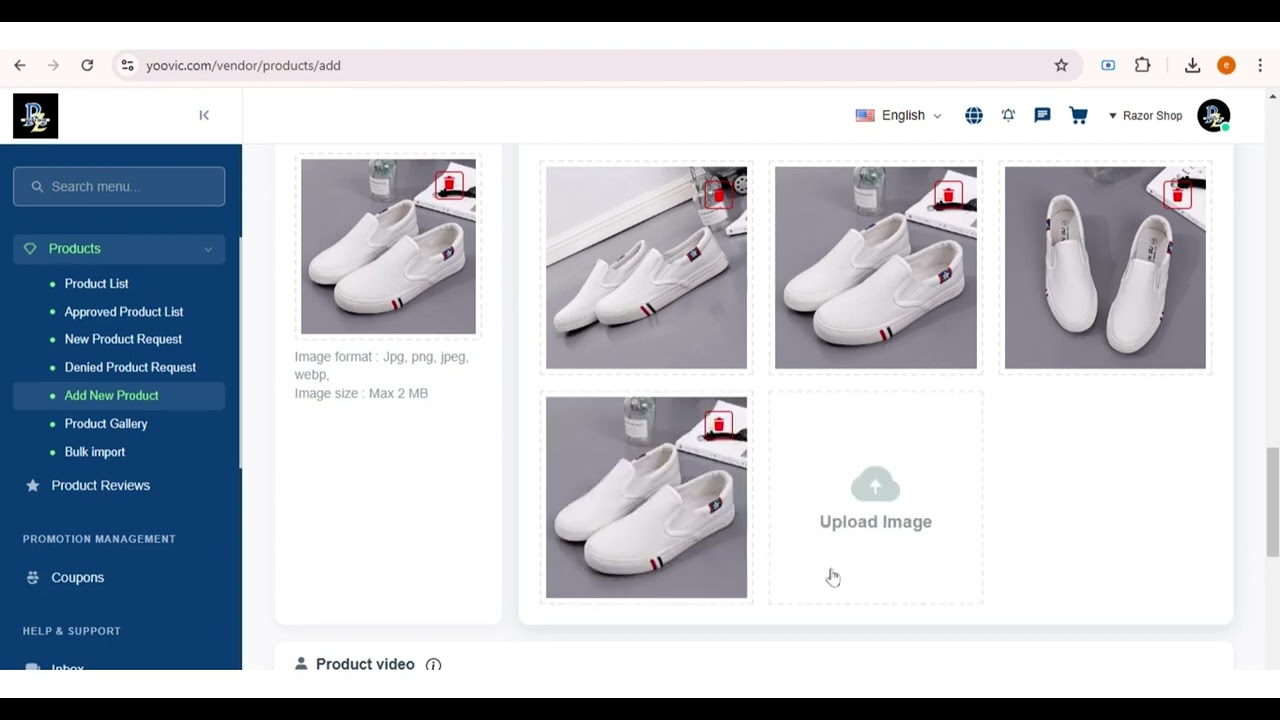The height and width of the screenshot is (720, 1280).
Task: Select the gallery image of shoes from behind
Action: [1105, 267]
